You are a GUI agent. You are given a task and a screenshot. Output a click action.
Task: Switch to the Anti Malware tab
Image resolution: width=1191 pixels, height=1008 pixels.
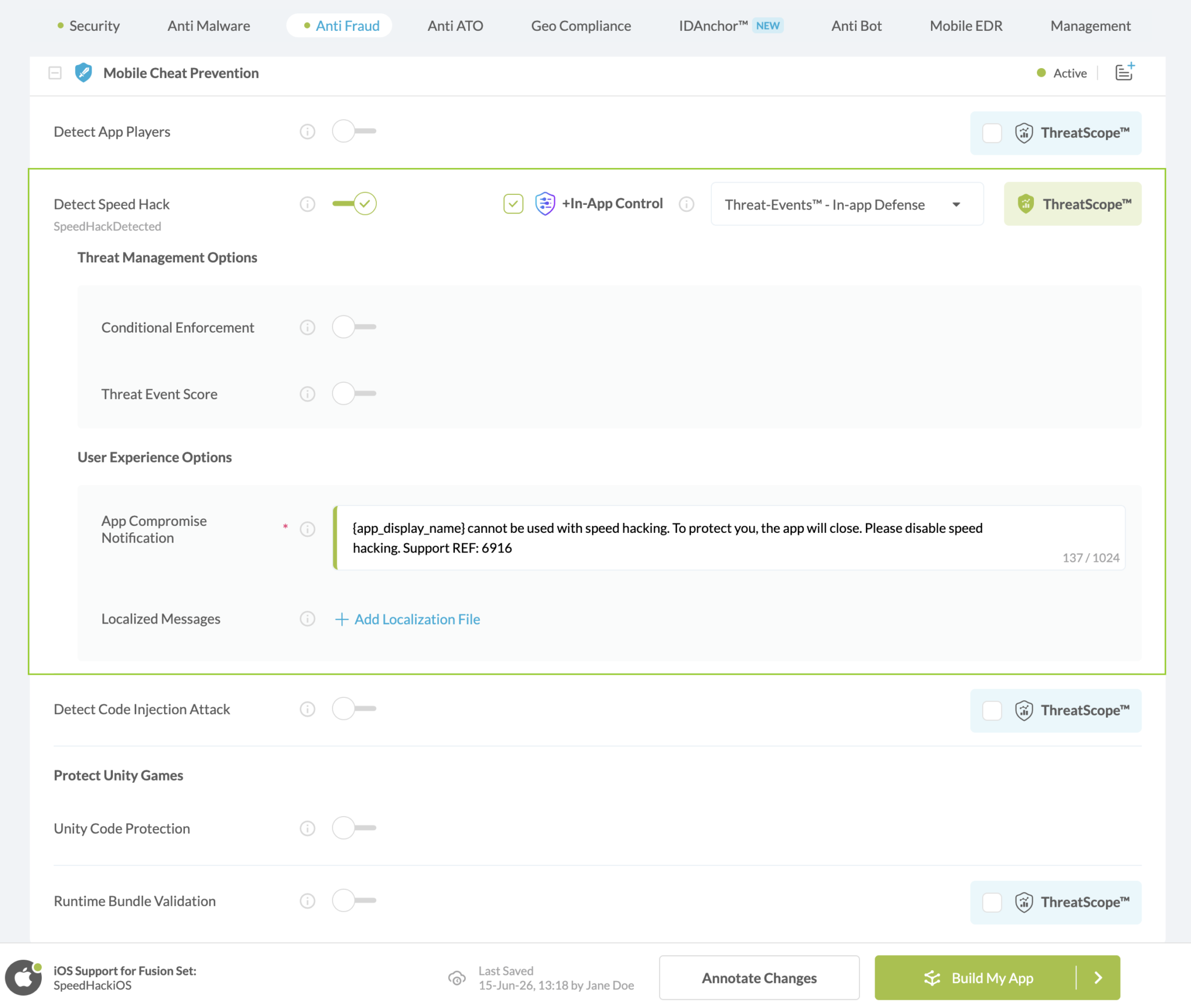209,26
